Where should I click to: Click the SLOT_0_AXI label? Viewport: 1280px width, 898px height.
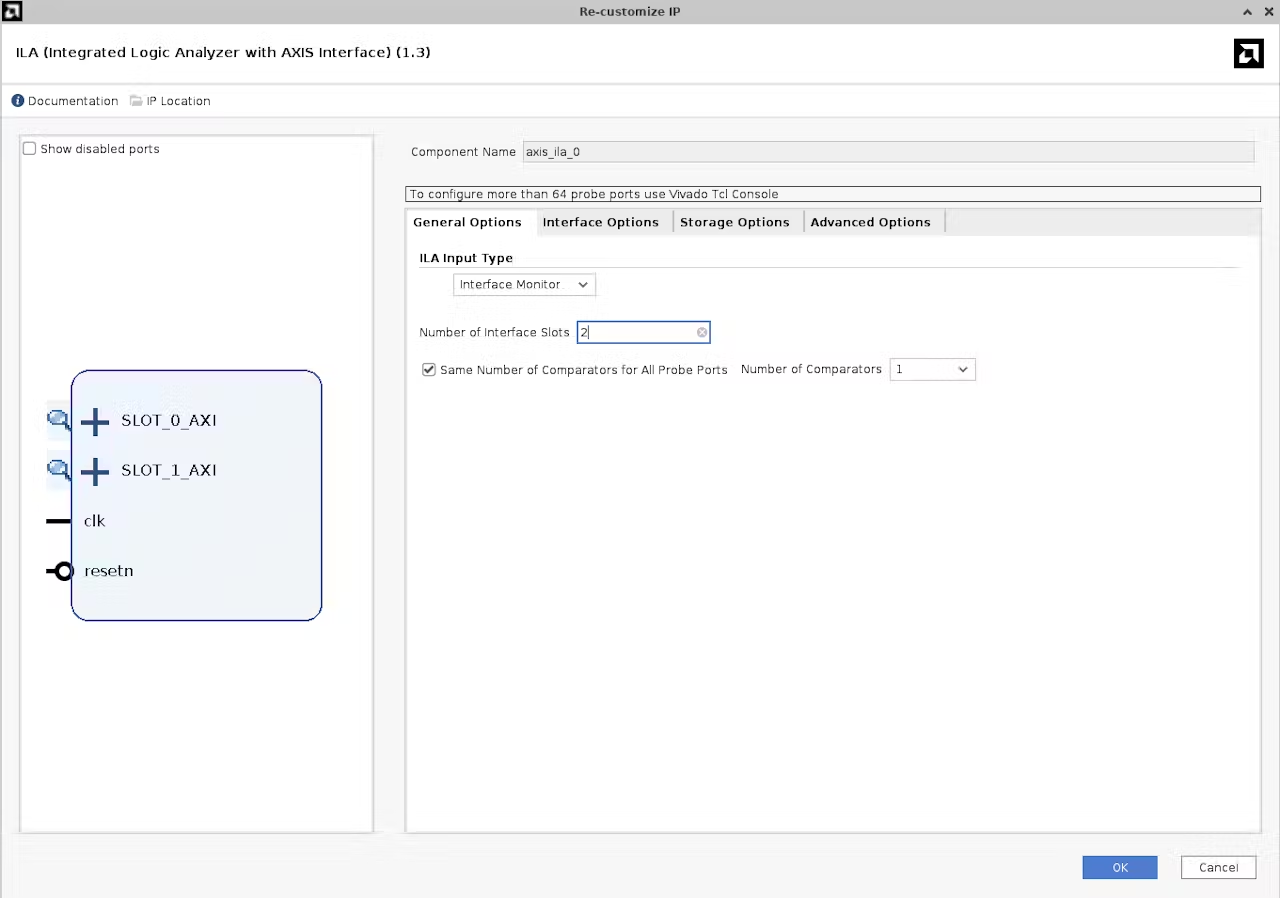click(x=169, y=421)
